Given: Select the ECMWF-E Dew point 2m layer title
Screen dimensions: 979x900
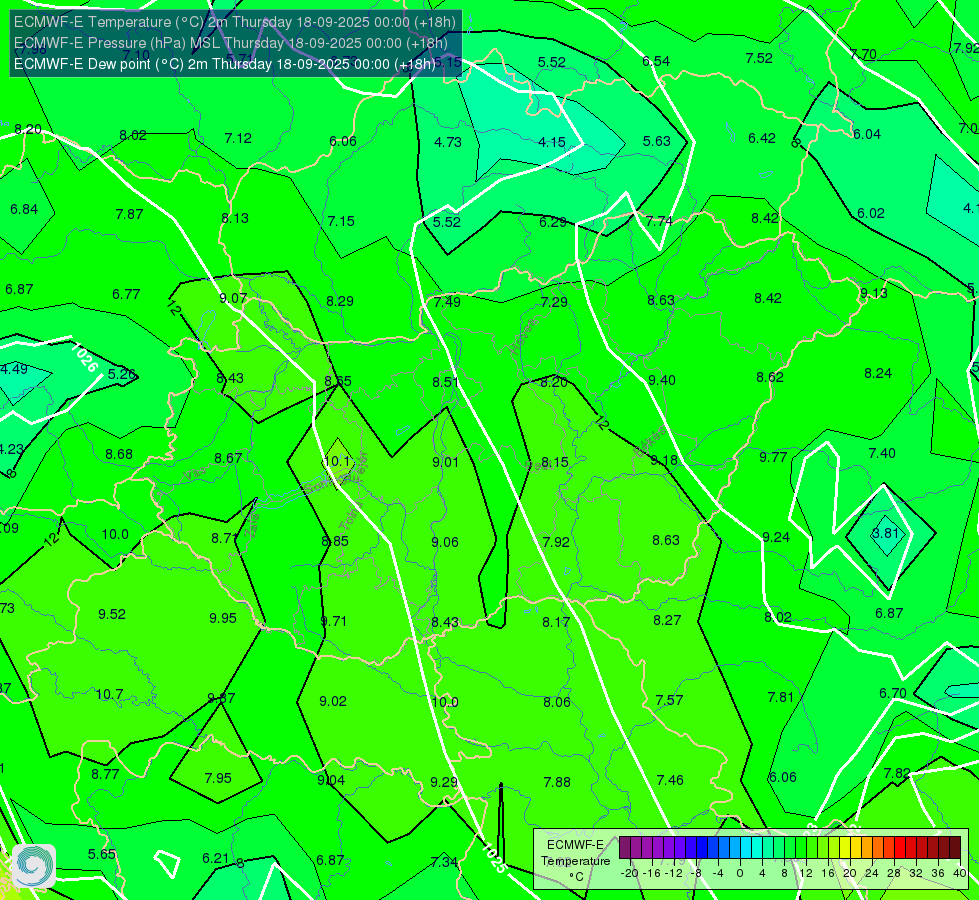Looking at the screenshot, I should (225, 64).
